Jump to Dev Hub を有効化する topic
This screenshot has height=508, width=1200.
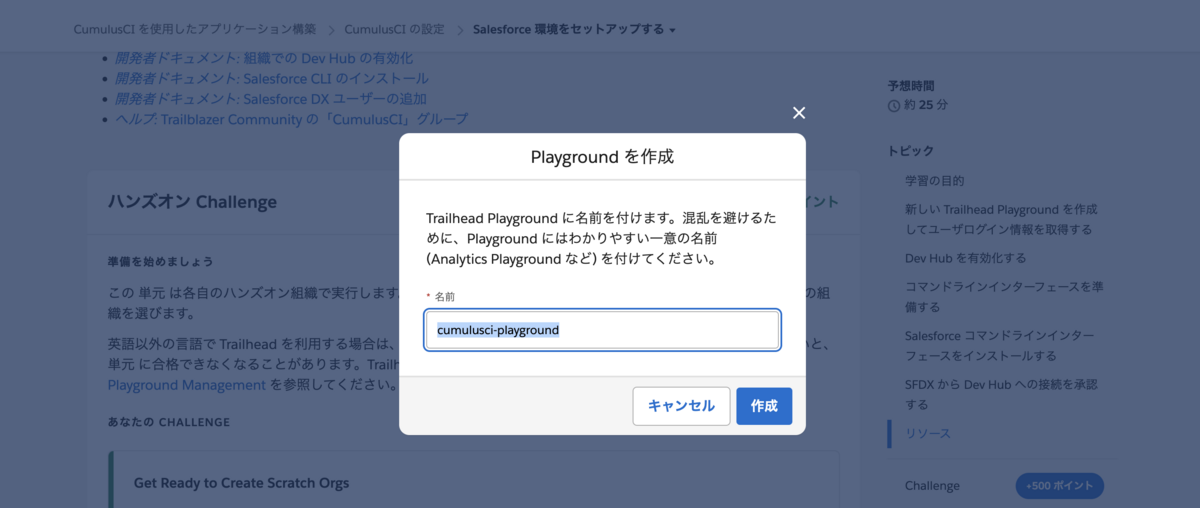(965, 258)
